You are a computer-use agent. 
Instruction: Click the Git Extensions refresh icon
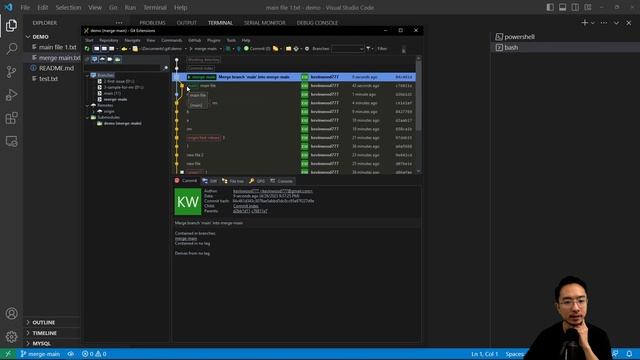[87, 49]
